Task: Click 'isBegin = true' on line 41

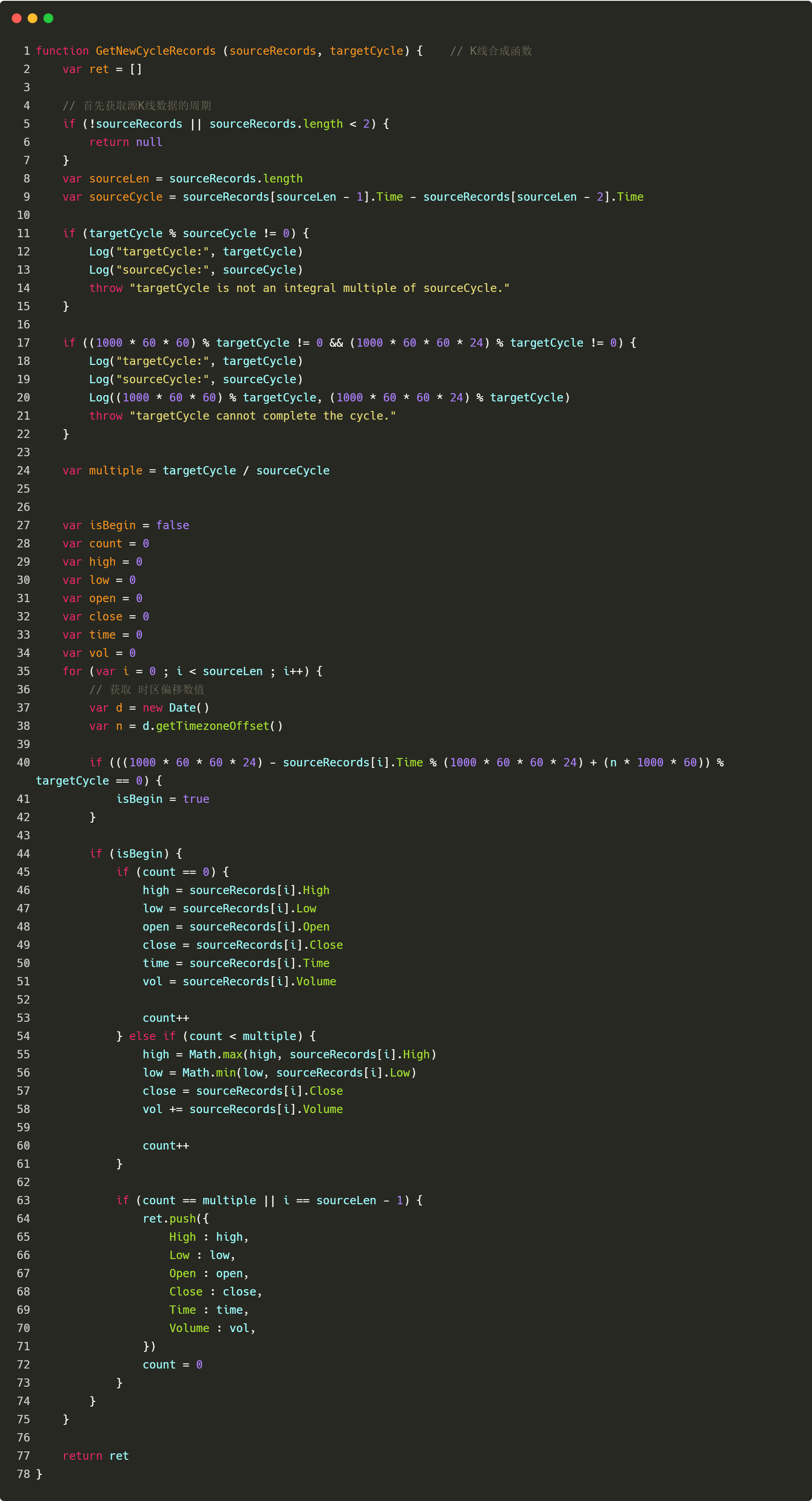Action: [x=163, y=799]
